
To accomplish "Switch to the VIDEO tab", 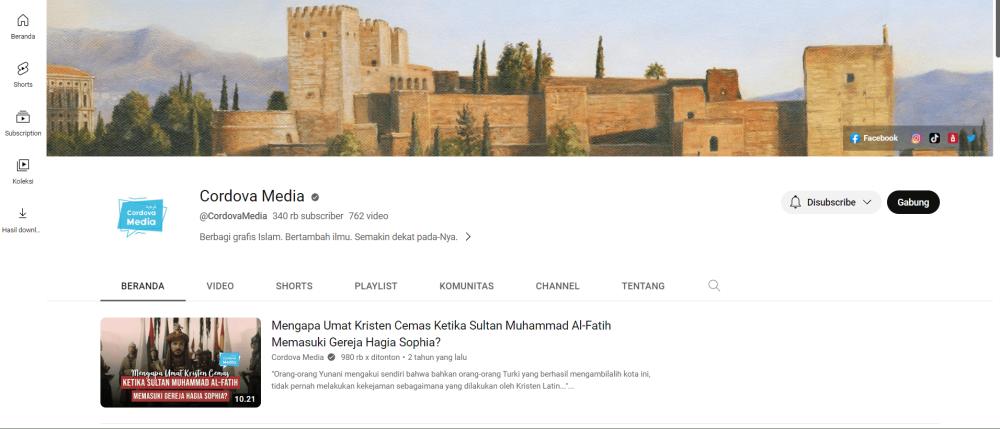I will tap(220, 286).
